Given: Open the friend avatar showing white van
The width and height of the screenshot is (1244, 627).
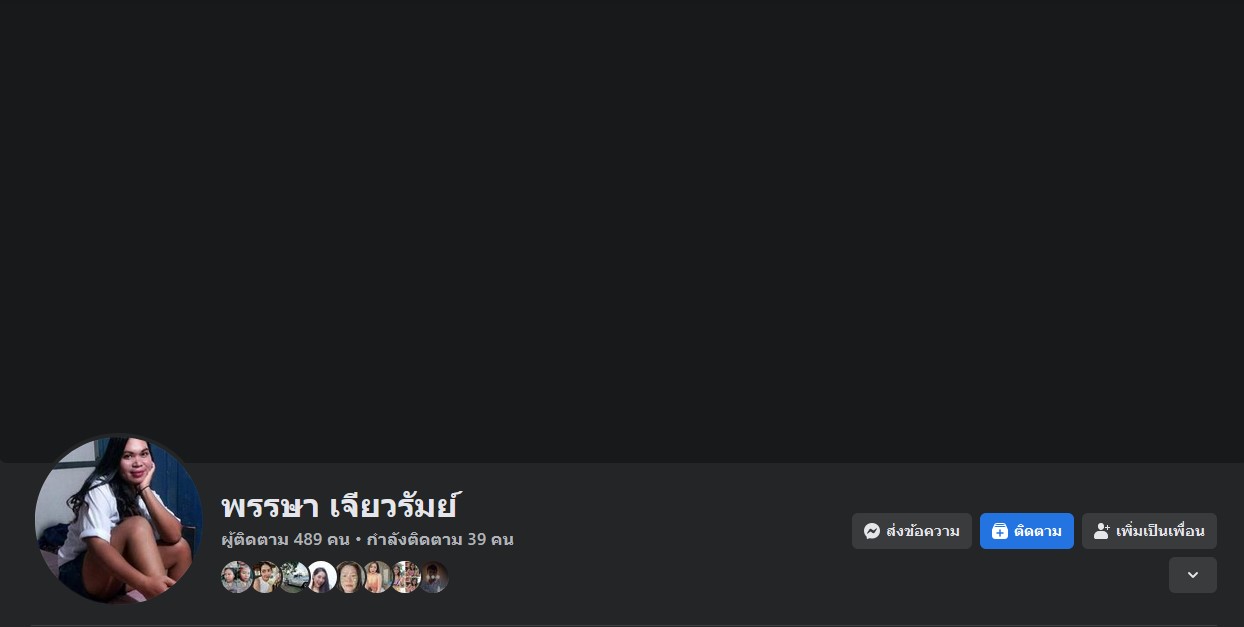Looking at the screenshot, I should pos(293,577).
